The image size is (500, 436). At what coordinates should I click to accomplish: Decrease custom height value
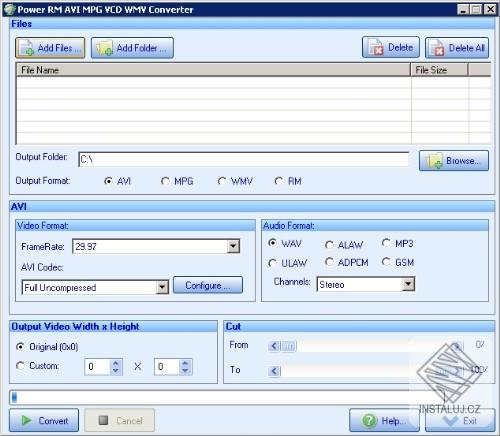186,370
